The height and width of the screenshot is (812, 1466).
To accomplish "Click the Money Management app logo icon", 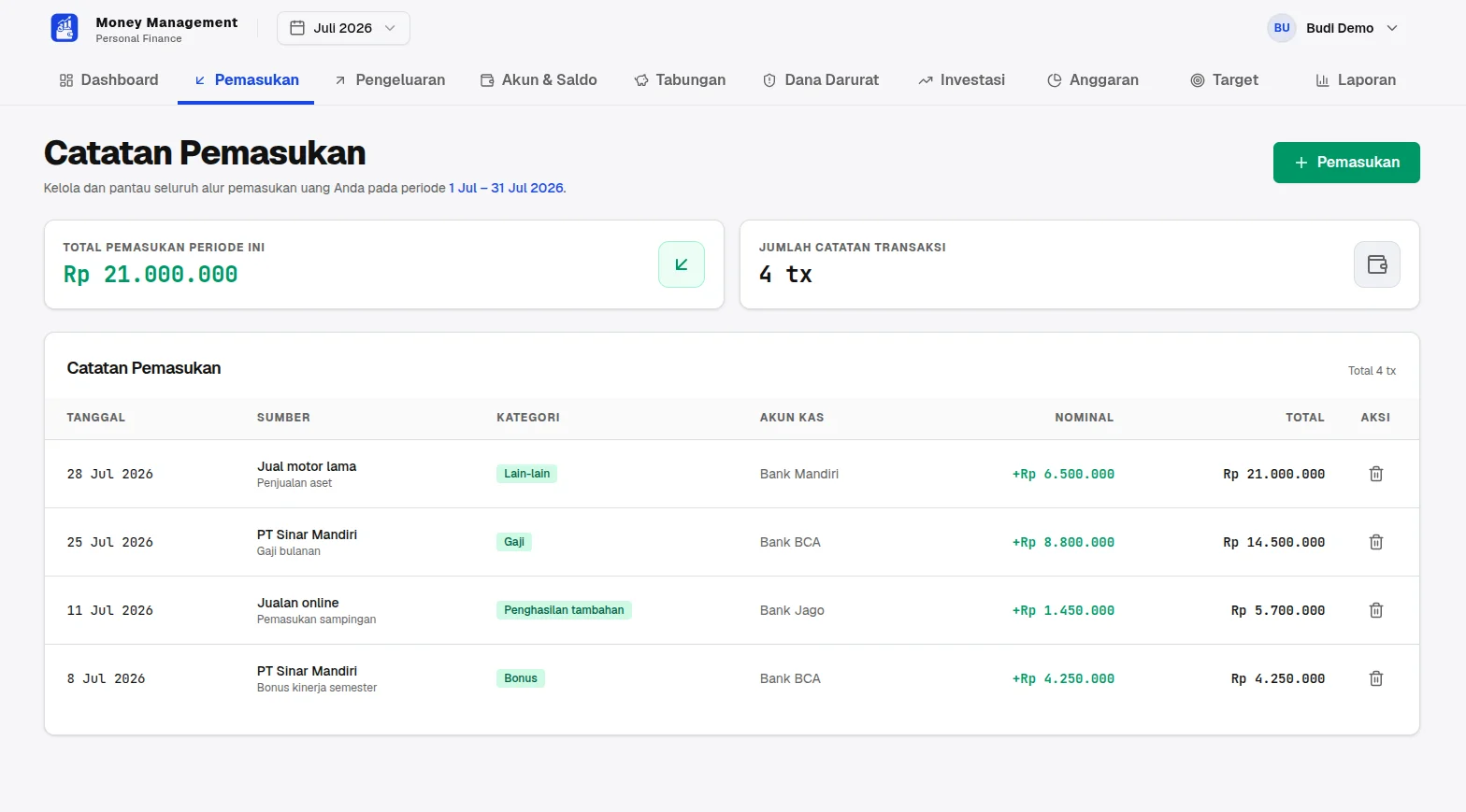I will pyautogui.click(x=65, y=28).
